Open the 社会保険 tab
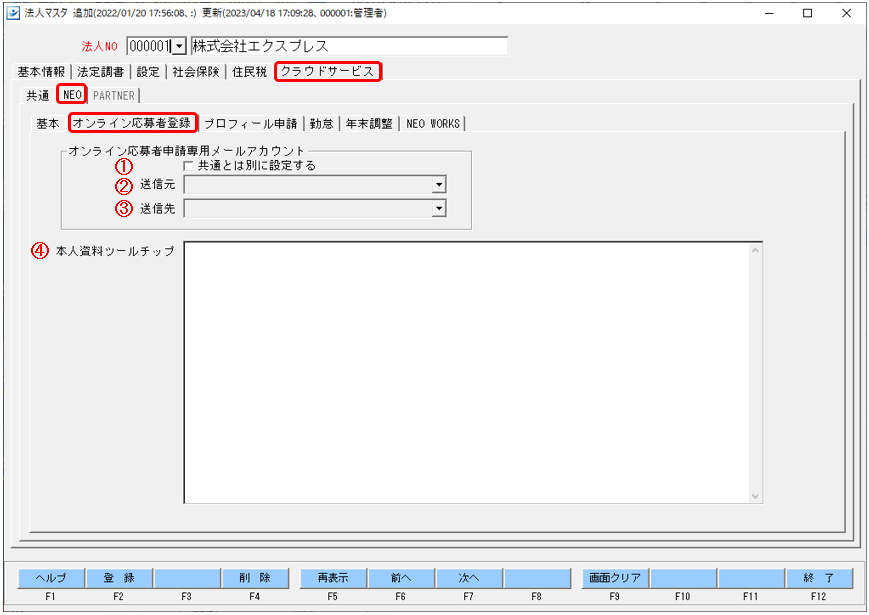Viewport: 869px width, 615px height. 196,72
